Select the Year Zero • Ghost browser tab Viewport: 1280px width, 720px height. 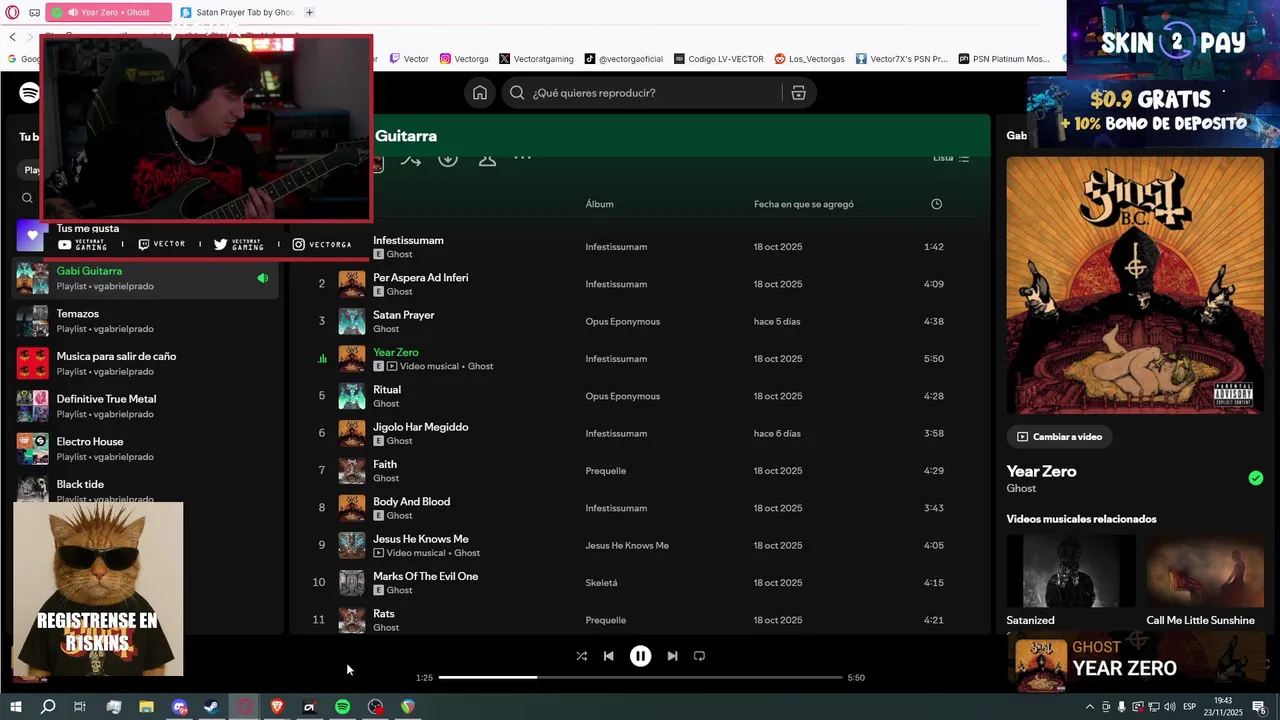pos(108,12)
